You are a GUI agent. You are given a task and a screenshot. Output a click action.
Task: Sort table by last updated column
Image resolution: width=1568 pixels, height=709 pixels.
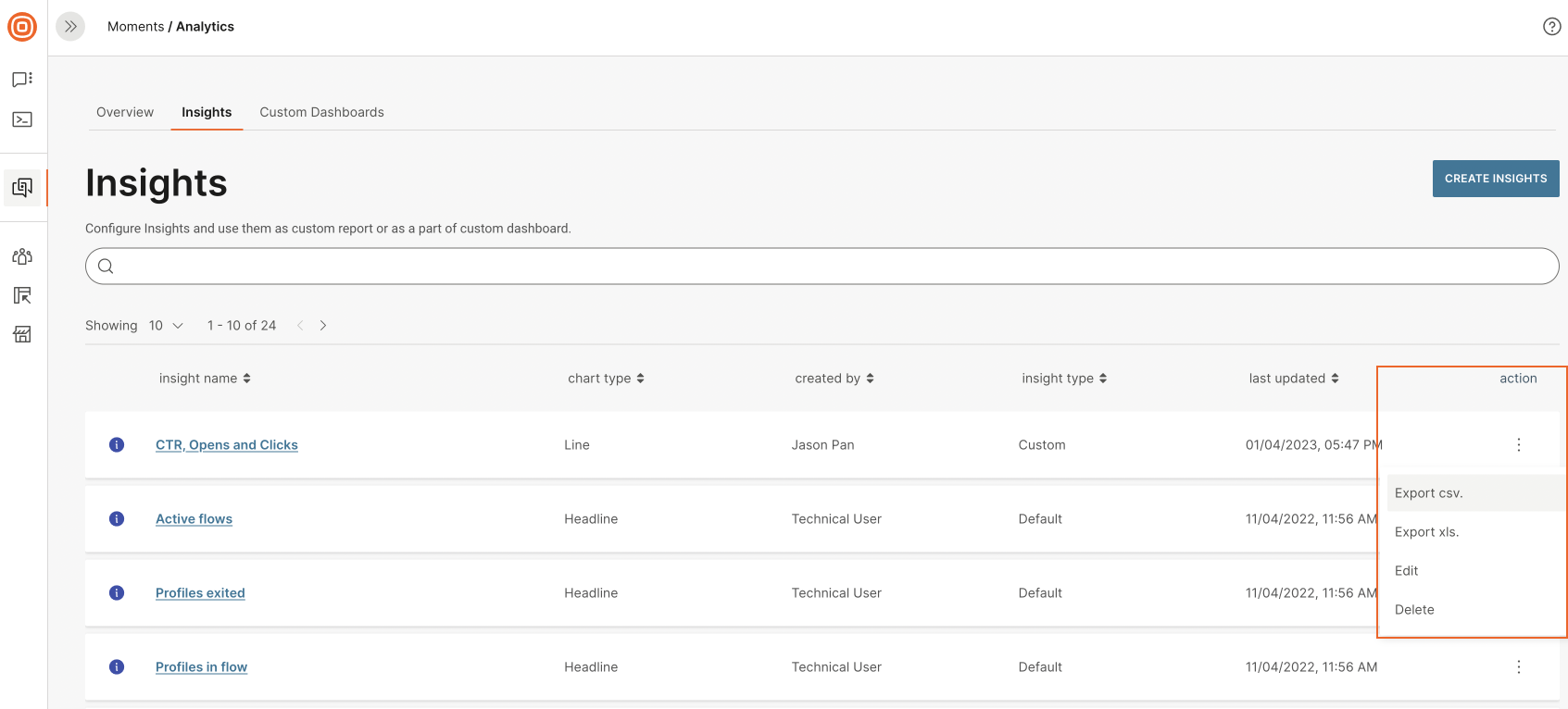coord(1293,379)
